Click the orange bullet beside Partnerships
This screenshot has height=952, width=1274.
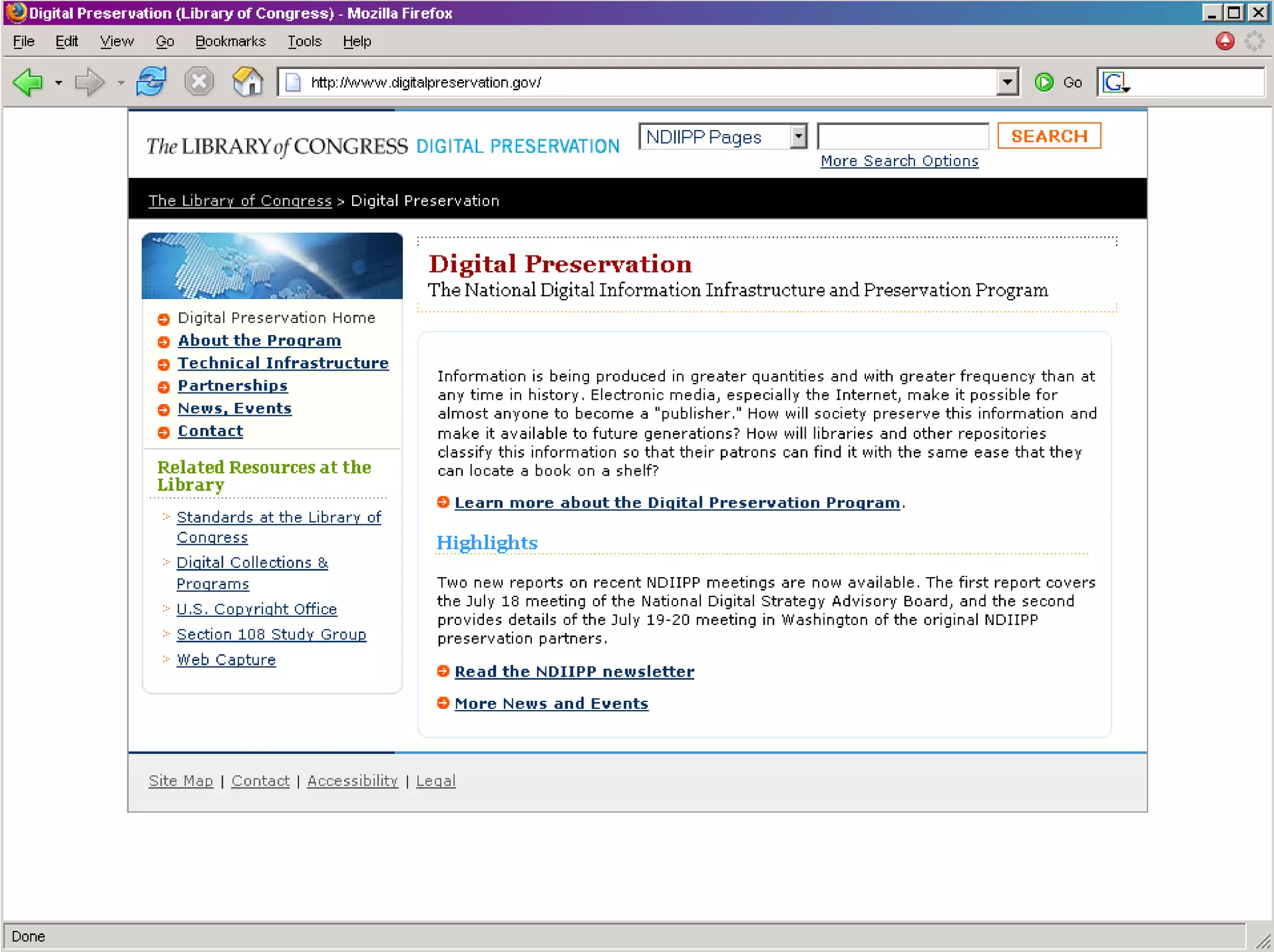(164, 387)
